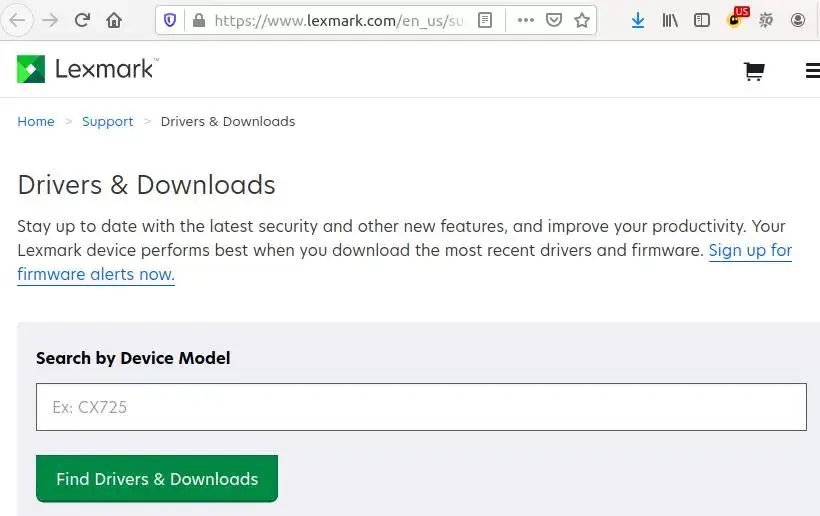Image resolution: width=820 pixels, height=516 pixels.
Task: Go forward with the browser arrow
Action: (x=50, y=20)
